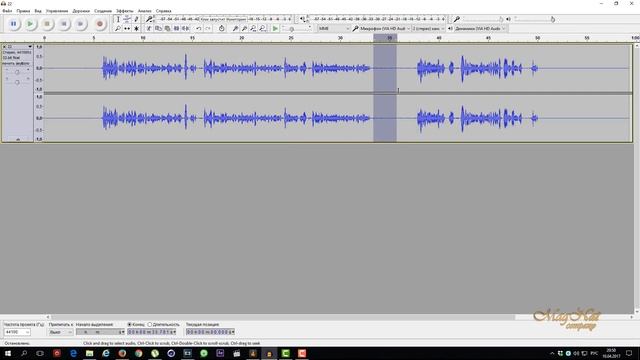Open the Эффекты menu

(124, 11)
